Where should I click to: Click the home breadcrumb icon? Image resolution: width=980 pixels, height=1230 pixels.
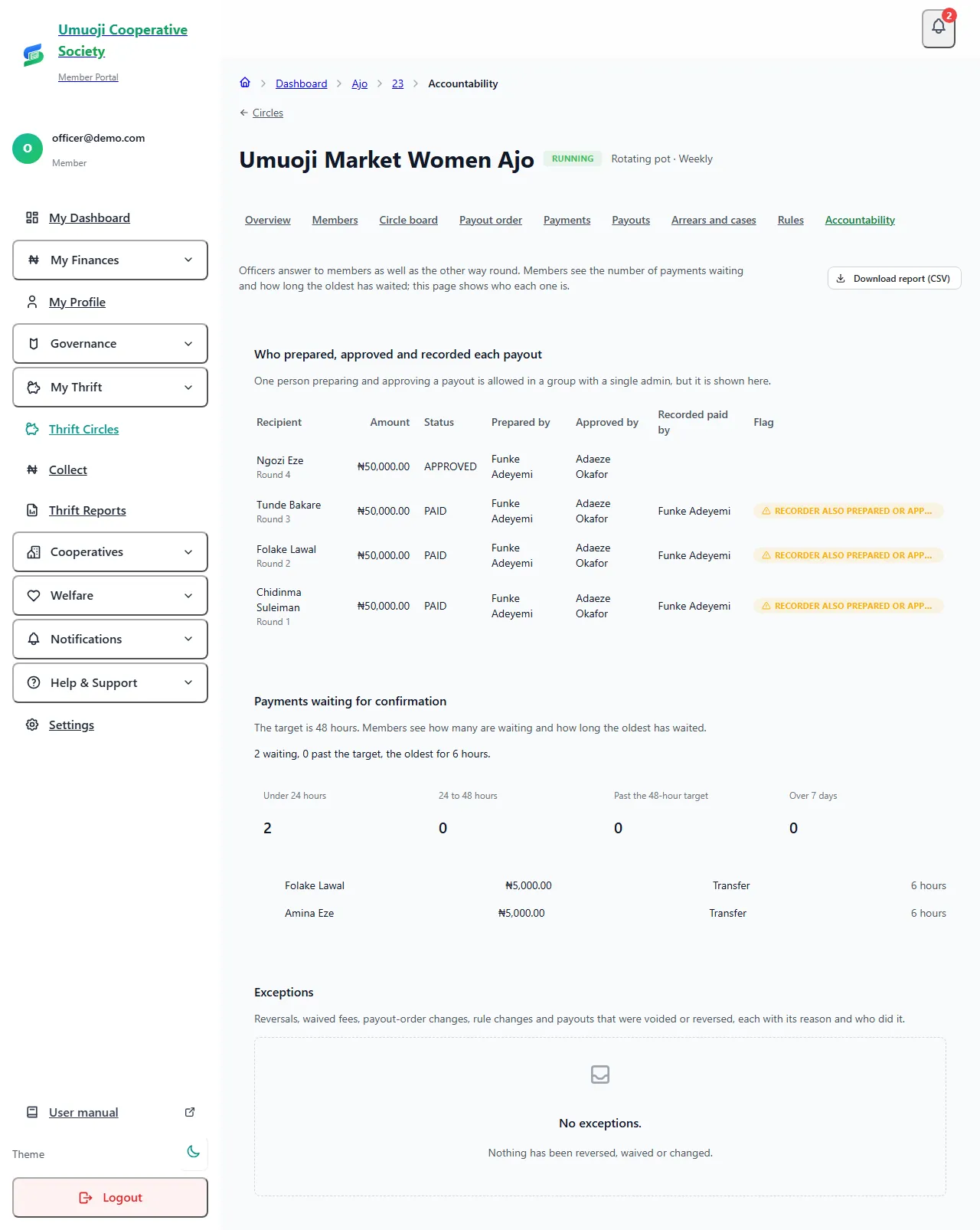coord(245,83)
